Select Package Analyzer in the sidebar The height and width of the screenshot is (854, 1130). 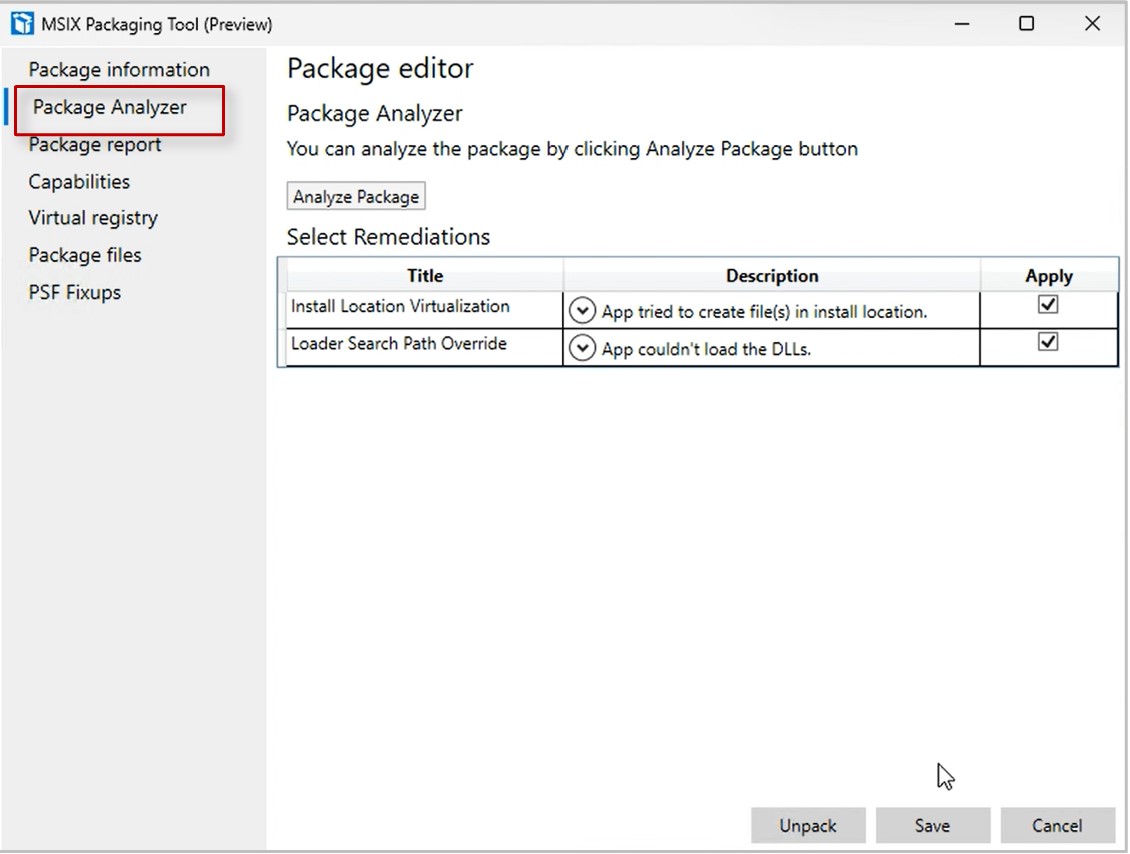click(110, 107)
